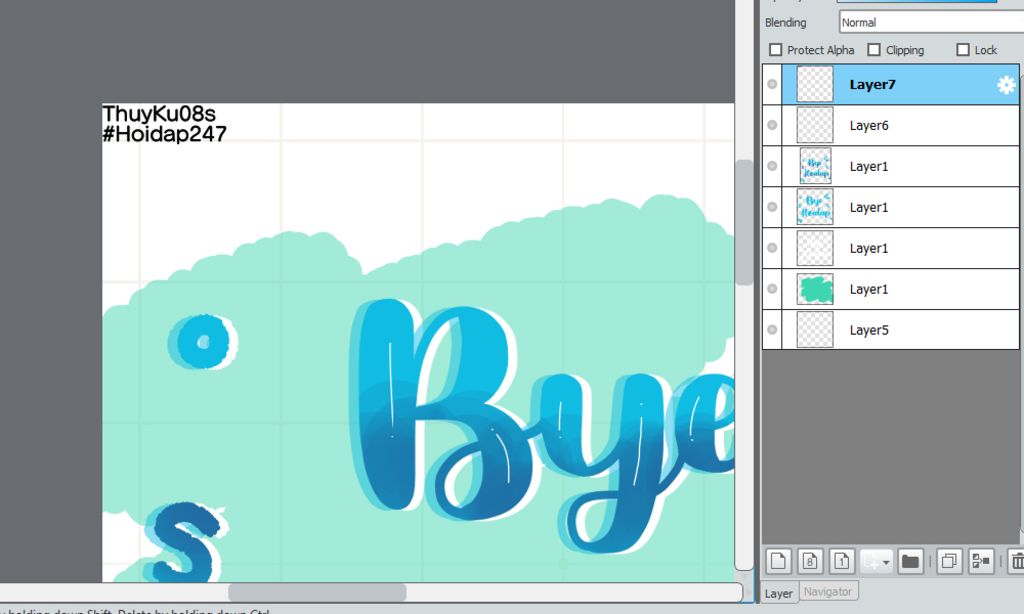Add a new 8-bit layer

click(x=810, y=561)
